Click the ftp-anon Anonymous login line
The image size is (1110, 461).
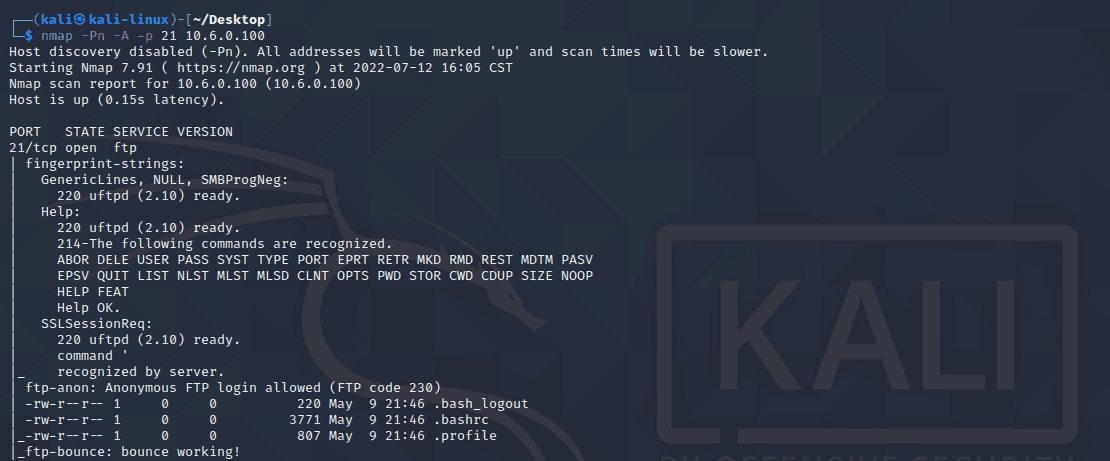[234, 388]
